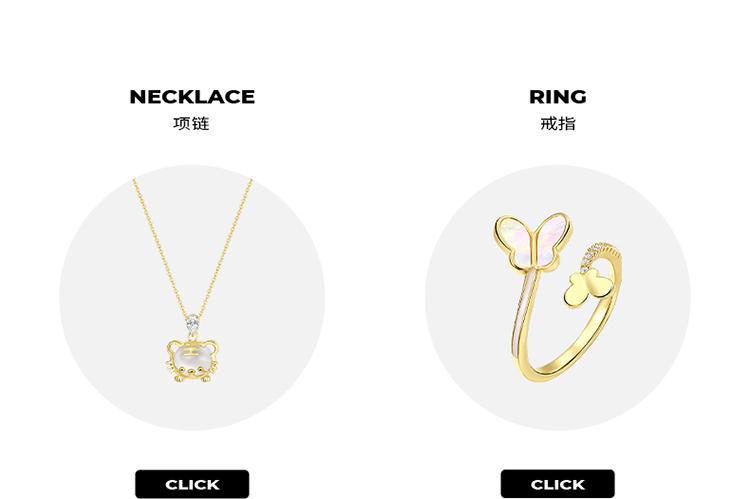Click the bottom curve of the gold ring band
The width and height of the screenshot is (750, 499).
coord(555,366)
